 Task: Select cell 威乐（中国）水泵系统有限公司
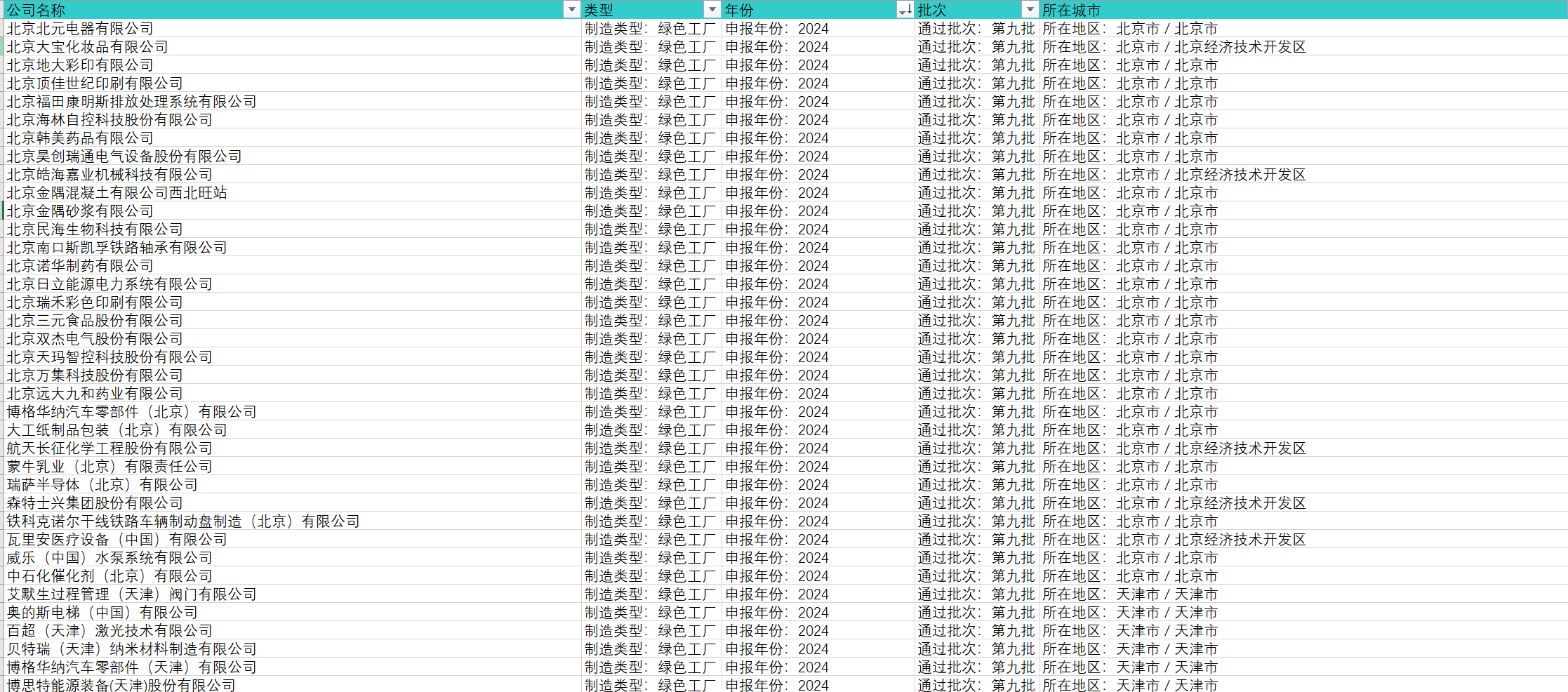[293, 558]
